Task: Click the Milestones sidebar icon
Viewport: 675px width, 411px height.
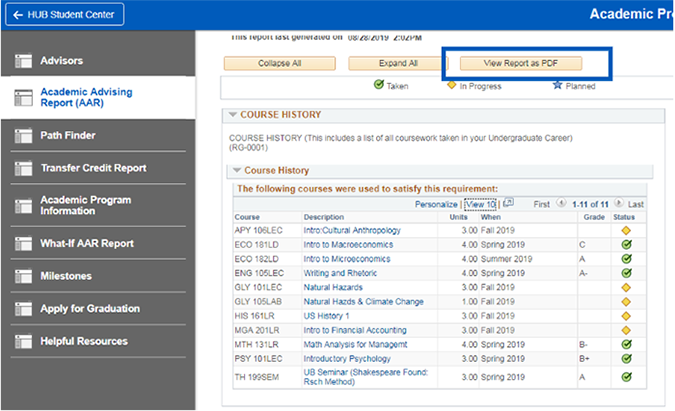Action: 23,276
